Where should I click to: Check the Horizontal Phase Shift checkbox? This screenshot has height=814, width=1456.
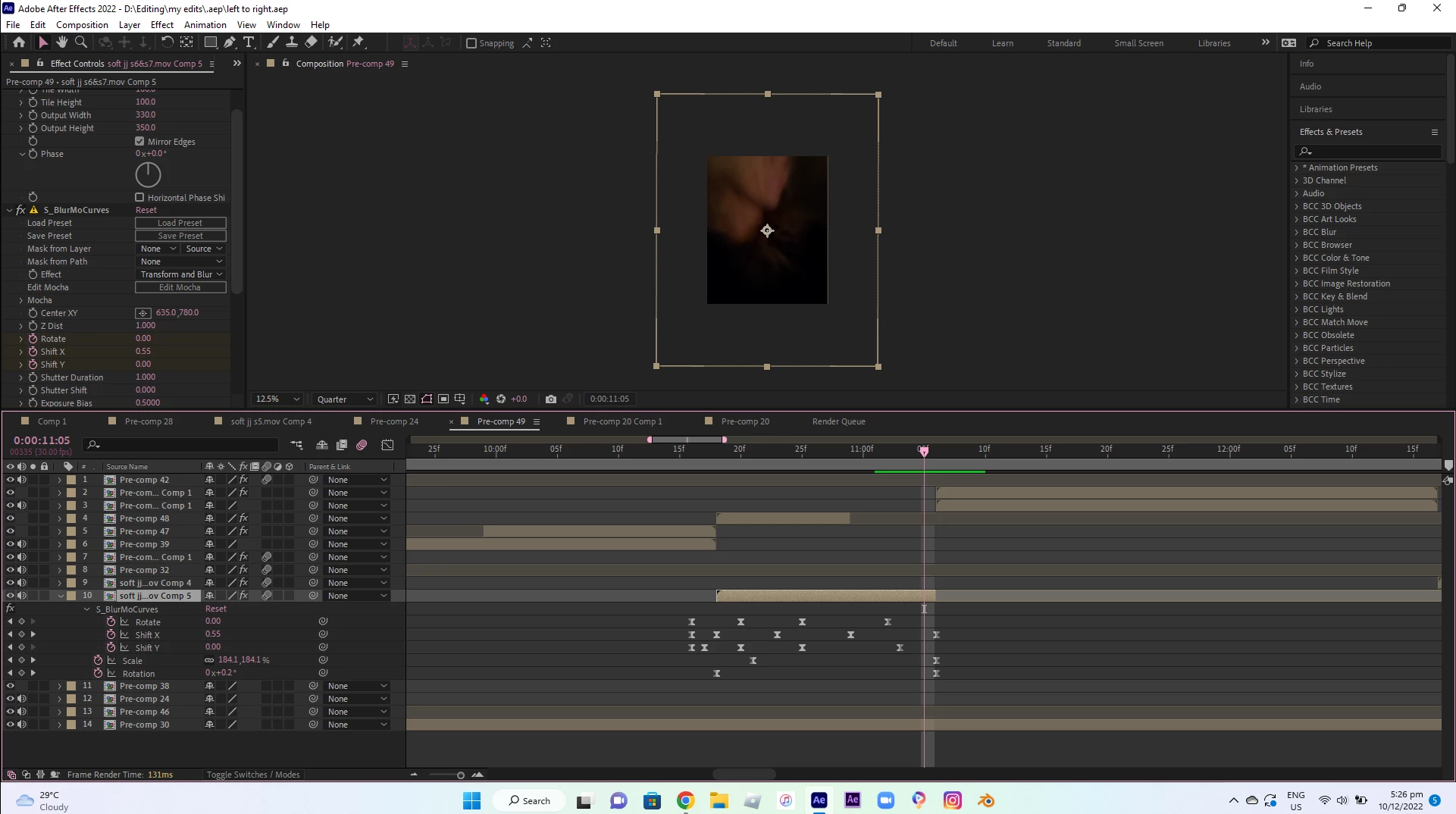click(x=139, y=197)
